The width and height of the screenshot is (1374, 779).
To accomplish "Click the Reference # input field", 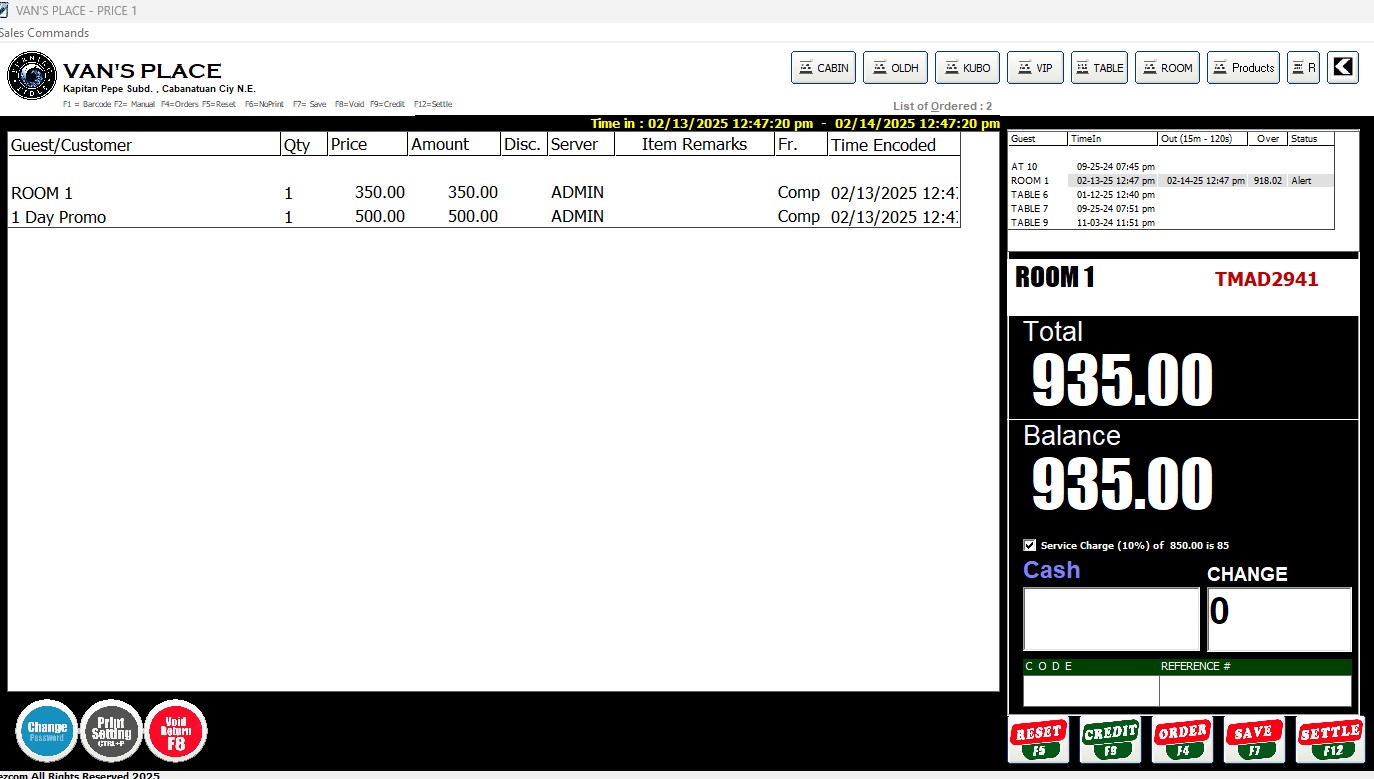I will coord(1254,691).
